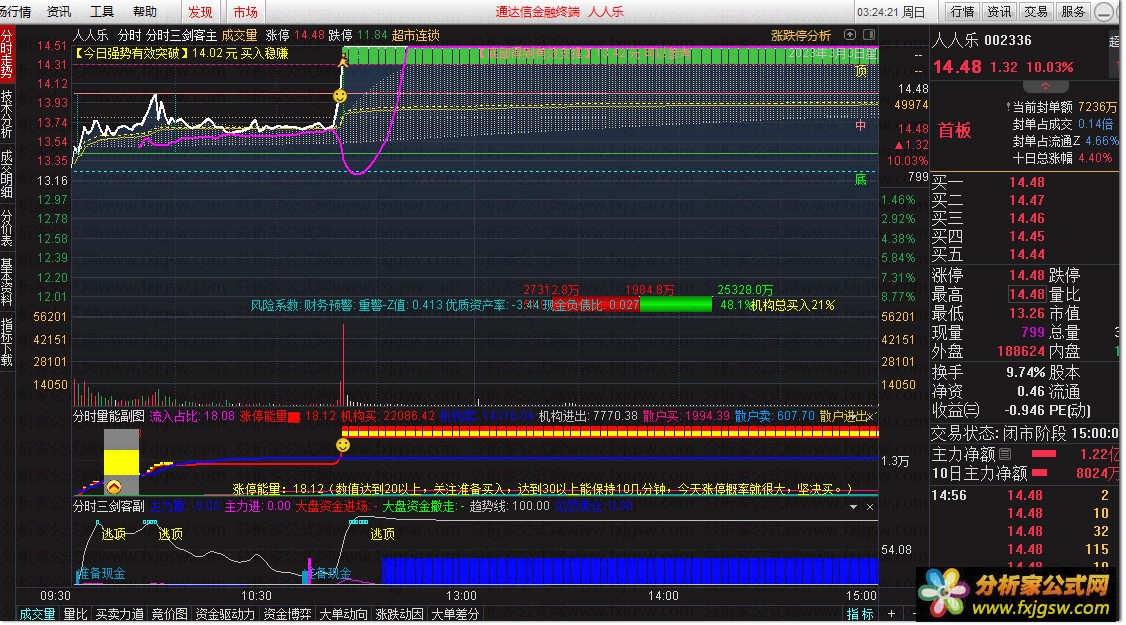Image resolution: width=1126 pixels, height=625 pixels.
Task: Click the red 主力净额 bar indicator
Action: coord(1043,454)
